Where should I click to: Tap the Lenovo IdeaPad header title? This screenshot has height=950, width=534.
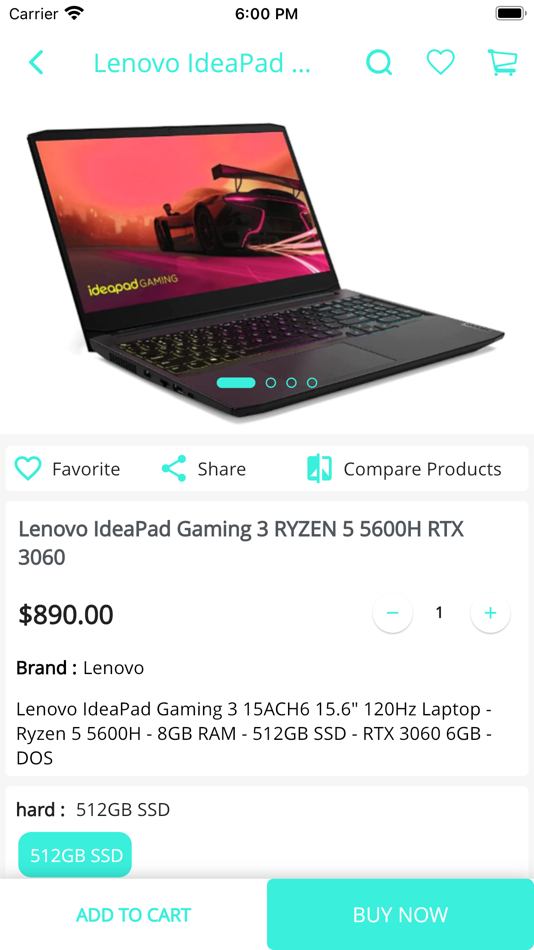pyautogui.click(x=202, y=63)
